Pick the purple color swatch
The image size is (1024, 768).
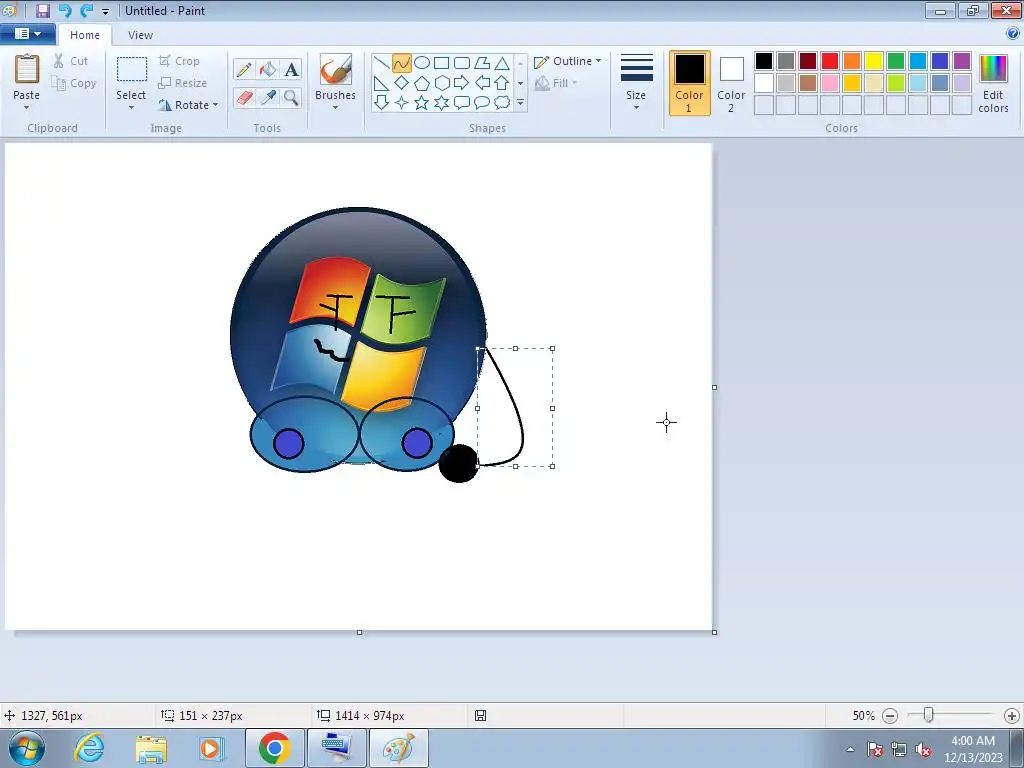pos(962,61)
